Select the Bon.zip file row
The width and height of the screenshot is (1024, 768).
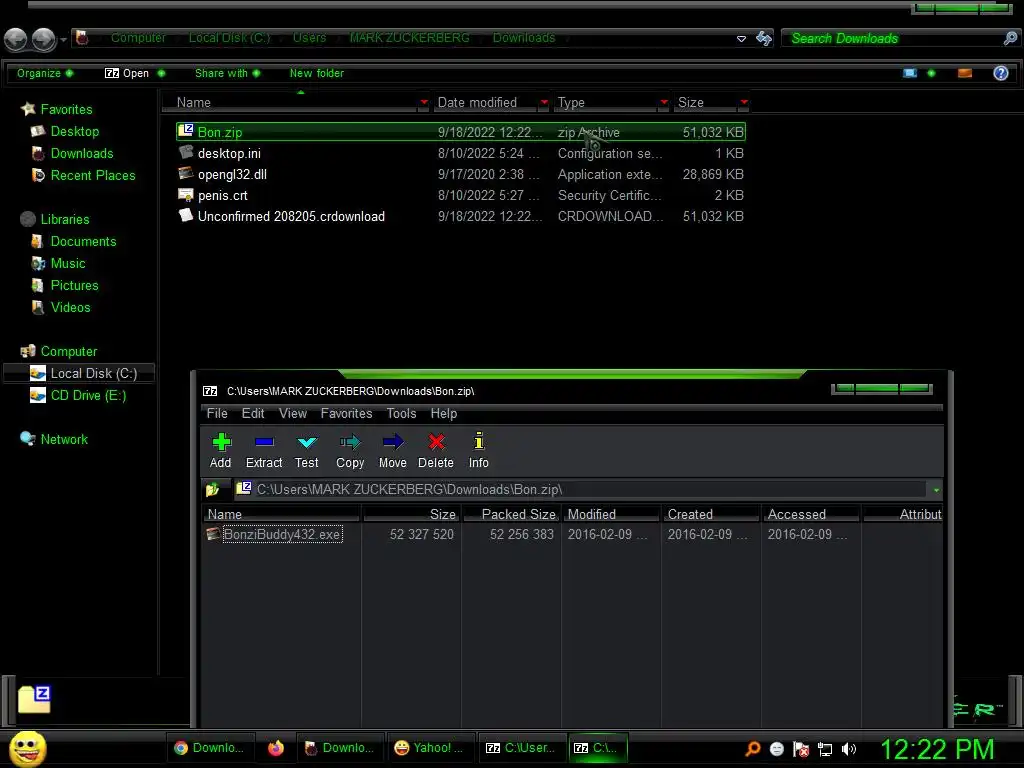click(x=461, y=132)
